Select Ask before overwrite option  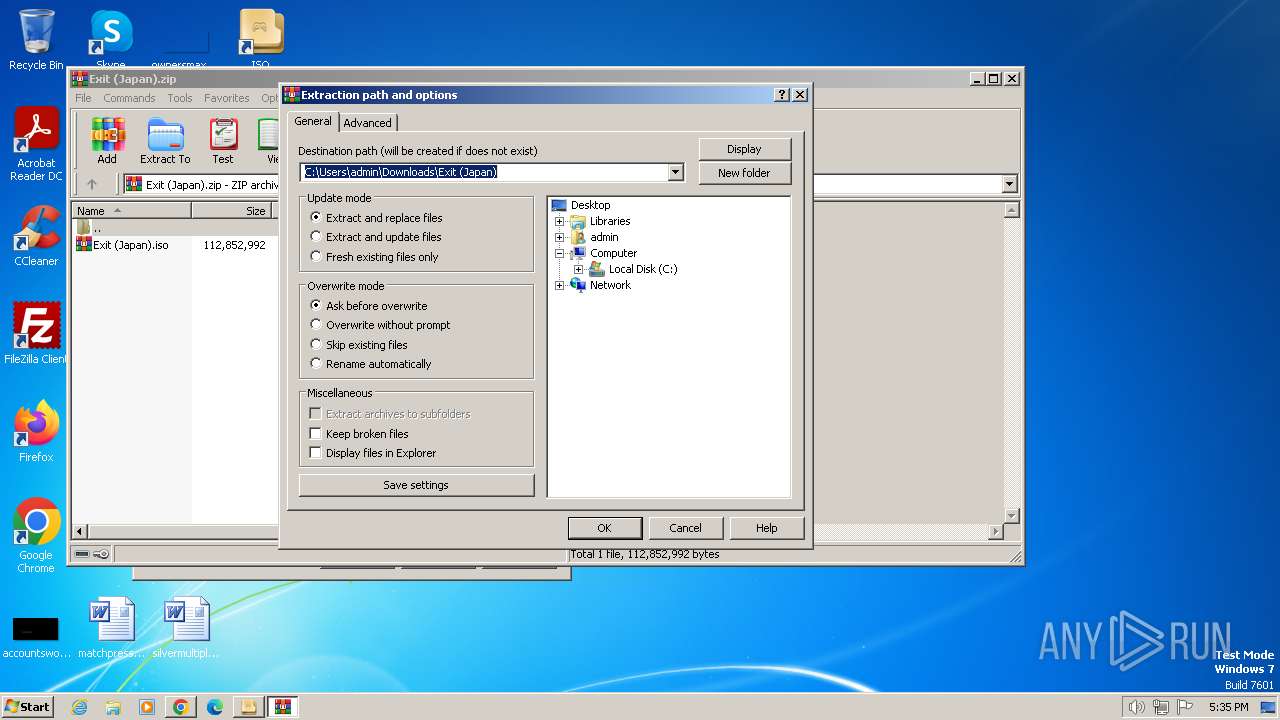(369, 306)
